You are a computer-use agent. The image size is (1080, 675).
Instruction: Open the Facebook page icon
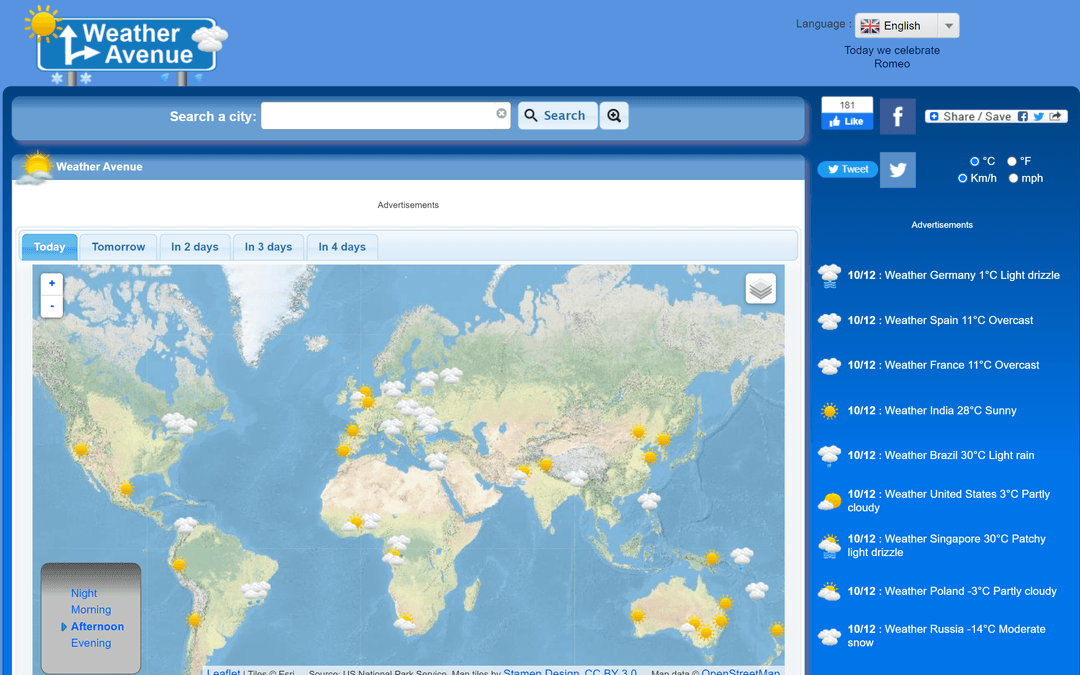(x=897, y=116)
